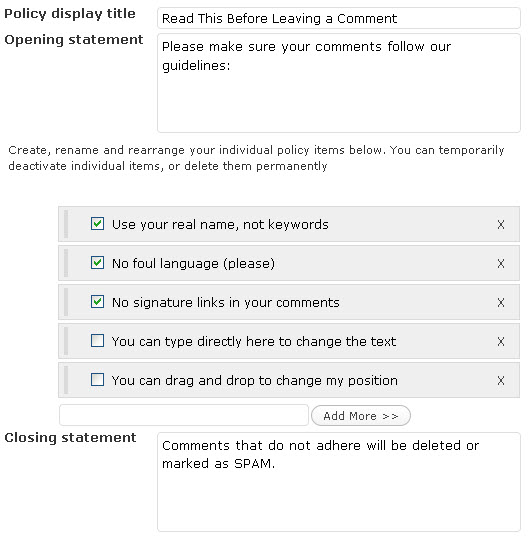The height and width of the screenshot is (539, 528).
Task: Activate 'You can drag and drop' checkbox
Action: click(97, 380)
